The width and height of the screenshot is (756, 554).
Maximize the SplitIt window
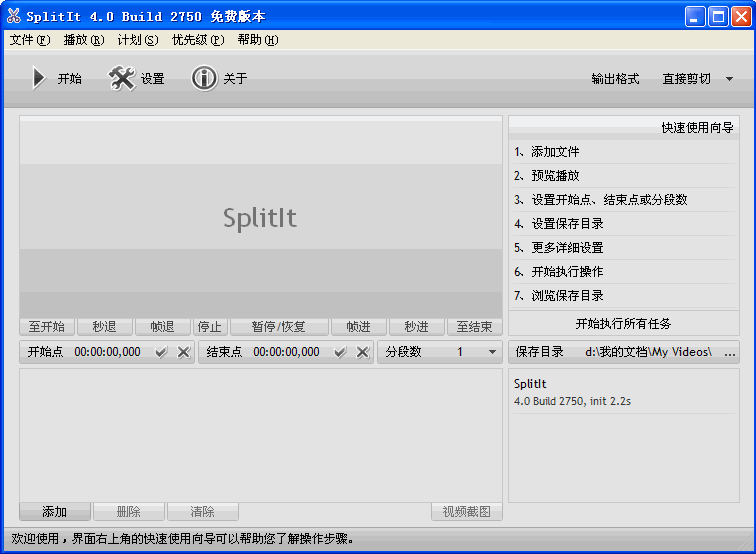718,17
